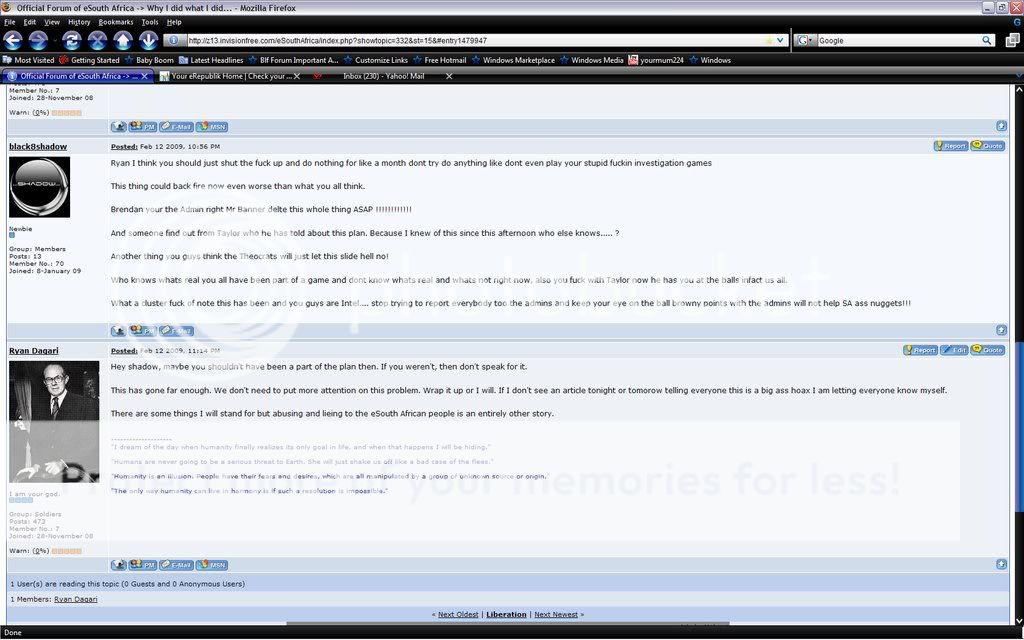This screenshot has height=640, width=1024.
Task: Report black8shadow's post
Action: pyautogui.click(x=951, y=146)
